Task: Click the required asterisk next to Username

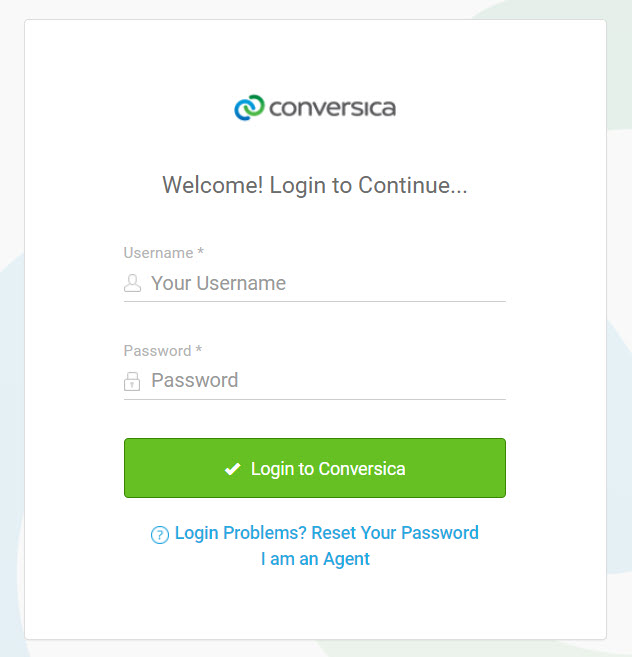Action: pyautogui.click(x=200, y=251)
